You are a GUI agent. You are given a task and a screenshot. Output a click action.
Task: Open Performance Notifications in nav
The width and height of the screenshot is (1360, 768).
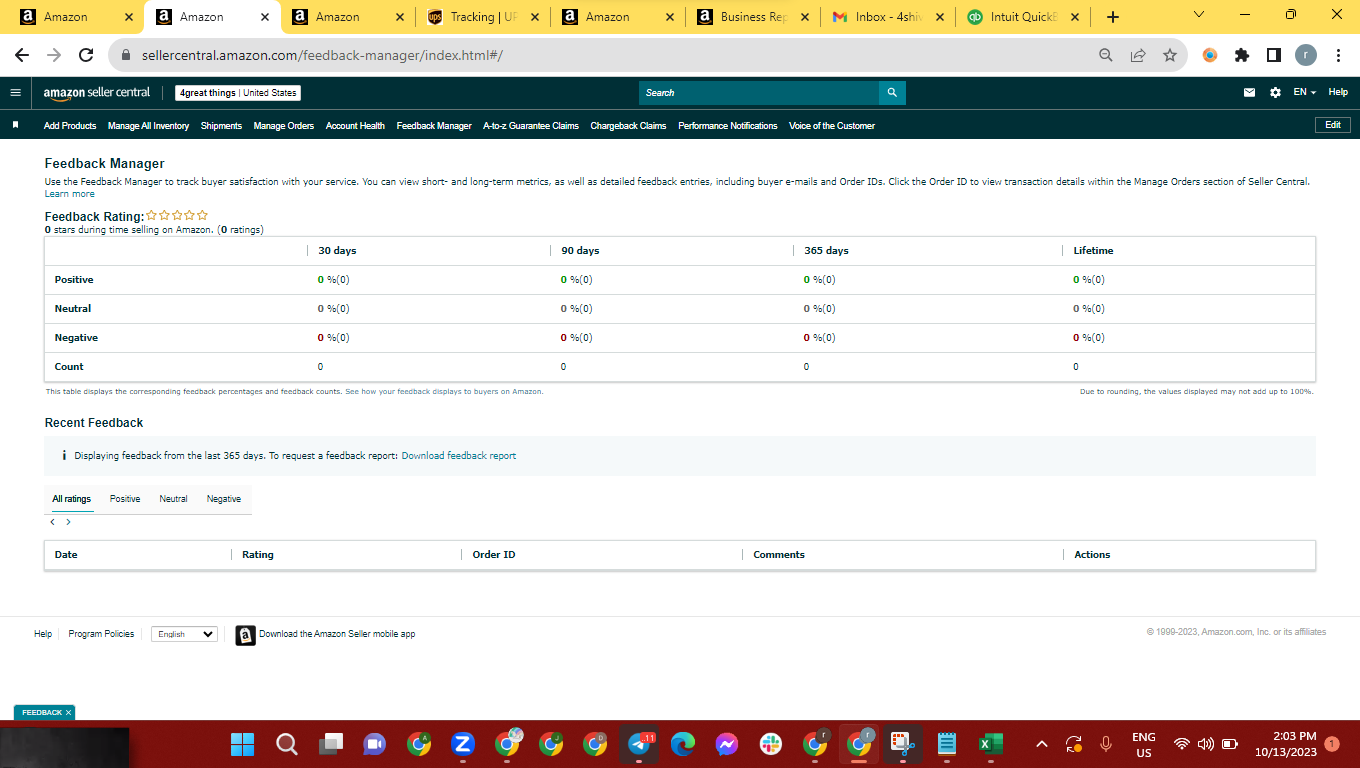point(727,126)
